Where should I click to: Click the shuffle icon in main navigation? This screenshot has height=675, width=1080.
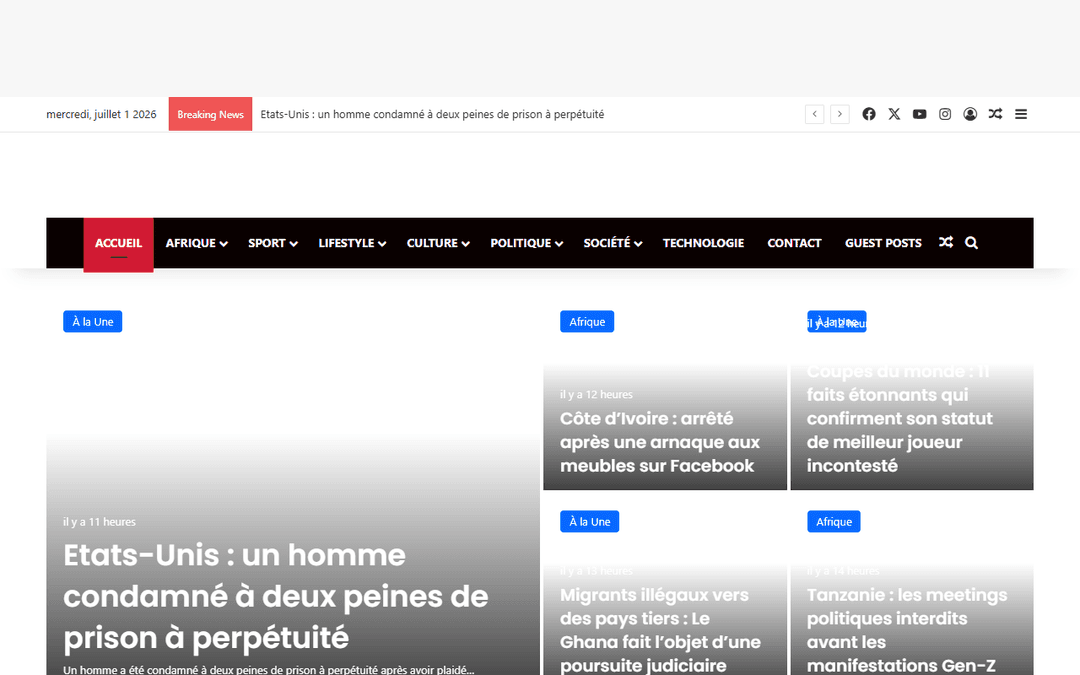point(946,242)
